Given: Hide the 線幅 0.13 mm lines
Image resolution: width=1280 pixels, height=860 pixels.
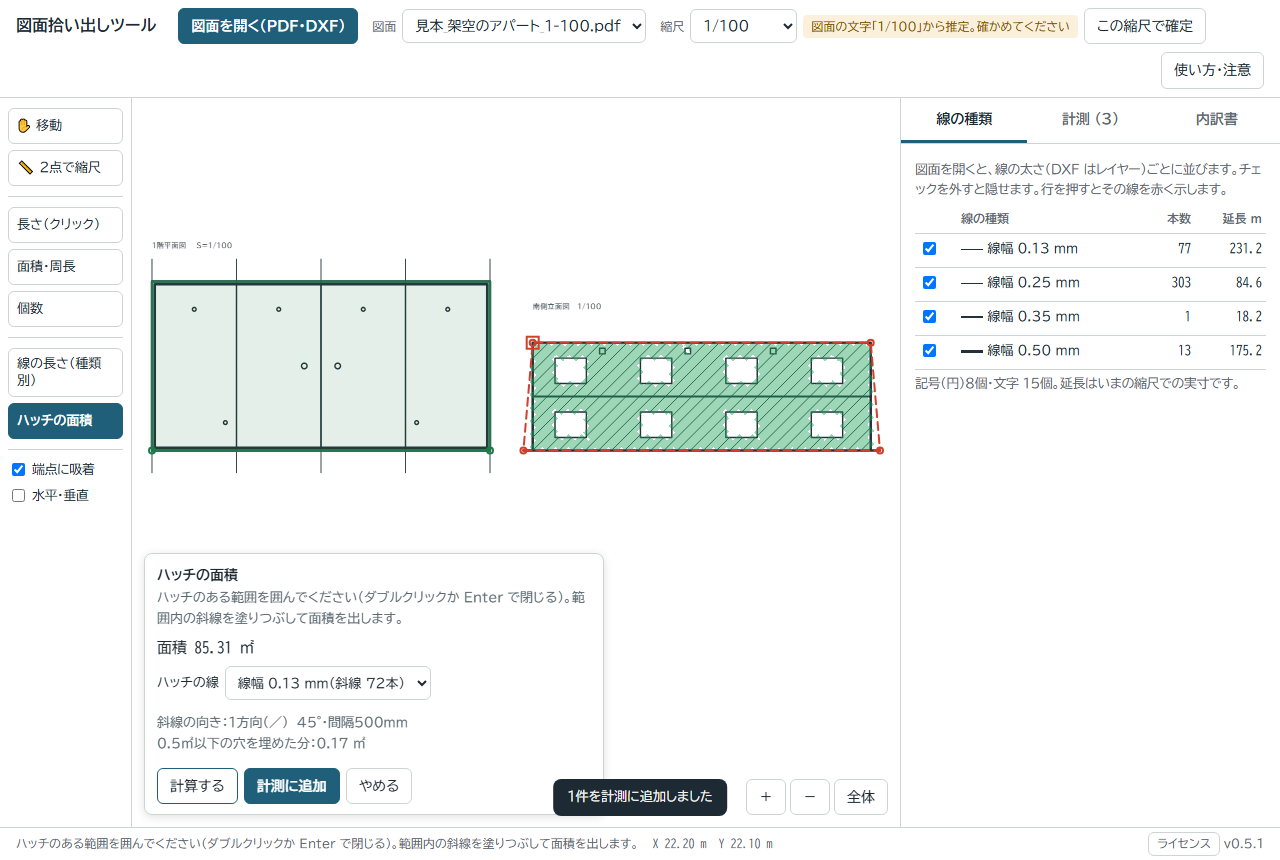Looking at the screenshot, I should [929, 249].
